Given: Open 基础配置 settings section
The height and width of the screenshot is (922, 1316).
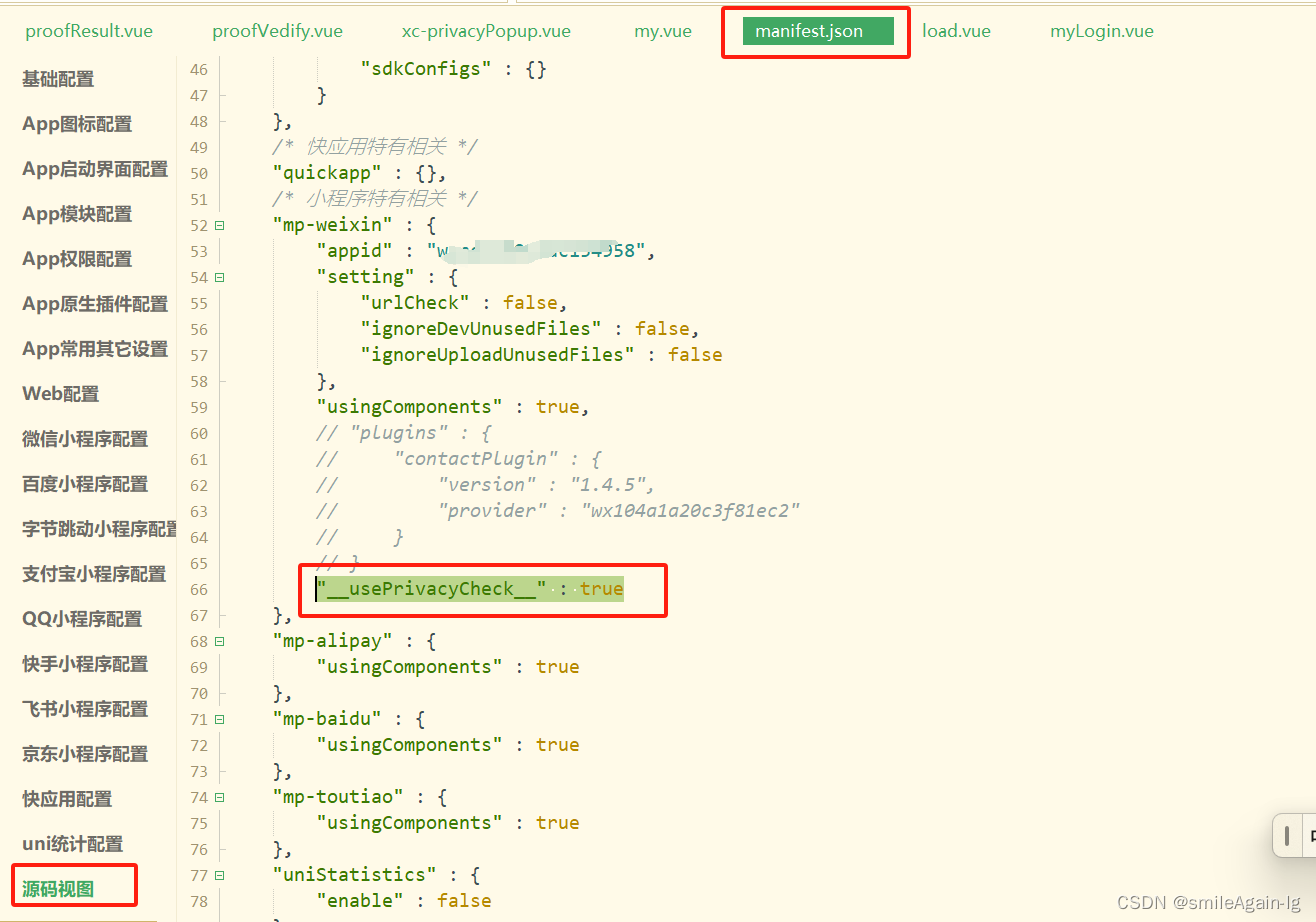Looking at the screenshot, I should 58,79.
